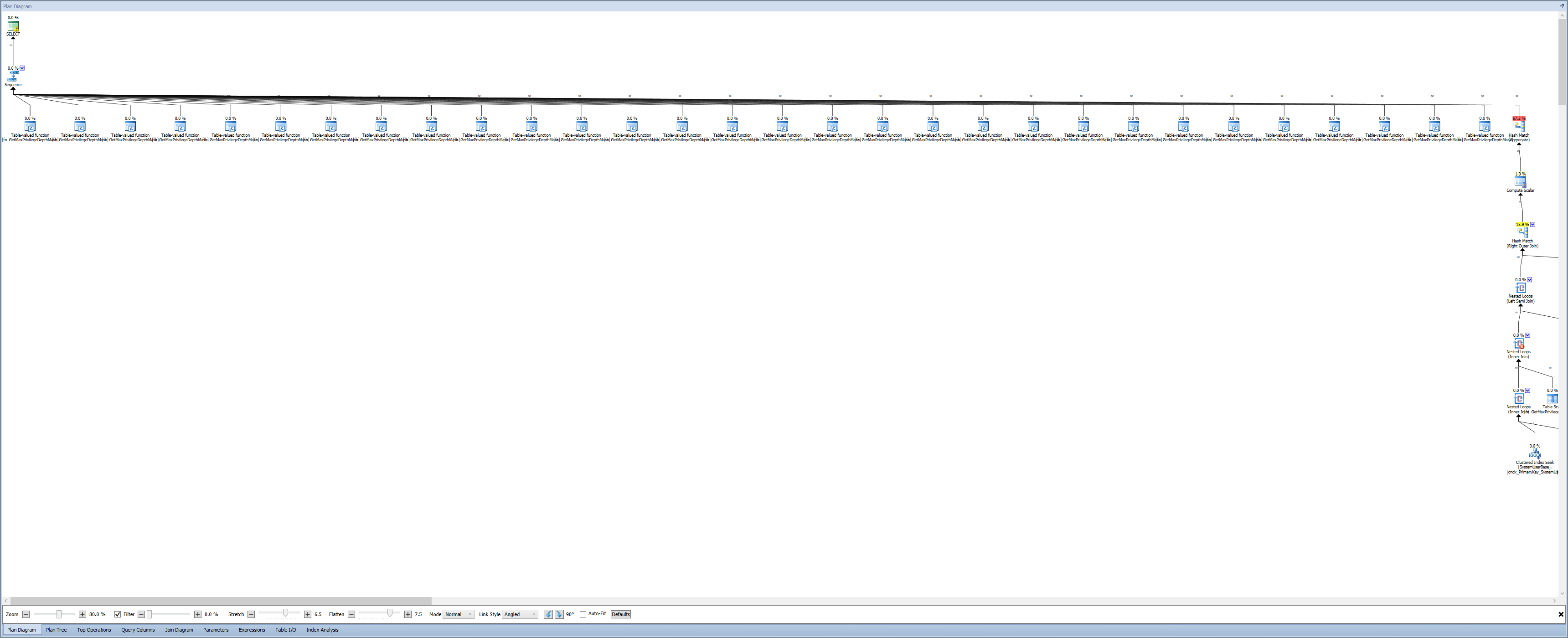Viewport: 1568px width, 638px height.
Task: Select the Compute Scalar node icon
Action: pos(1520,182)
